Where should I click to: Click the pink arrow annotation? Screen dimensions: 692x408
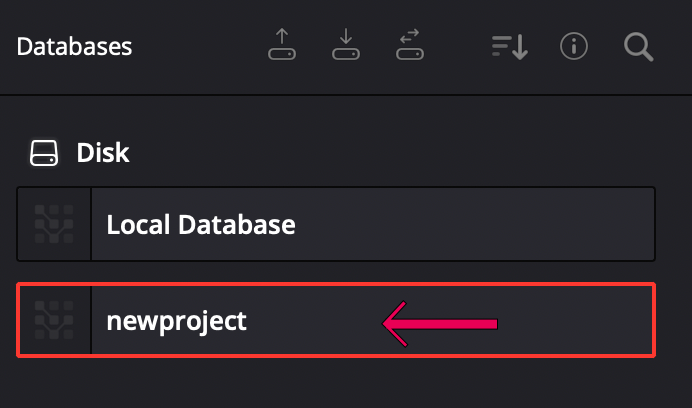440,324
